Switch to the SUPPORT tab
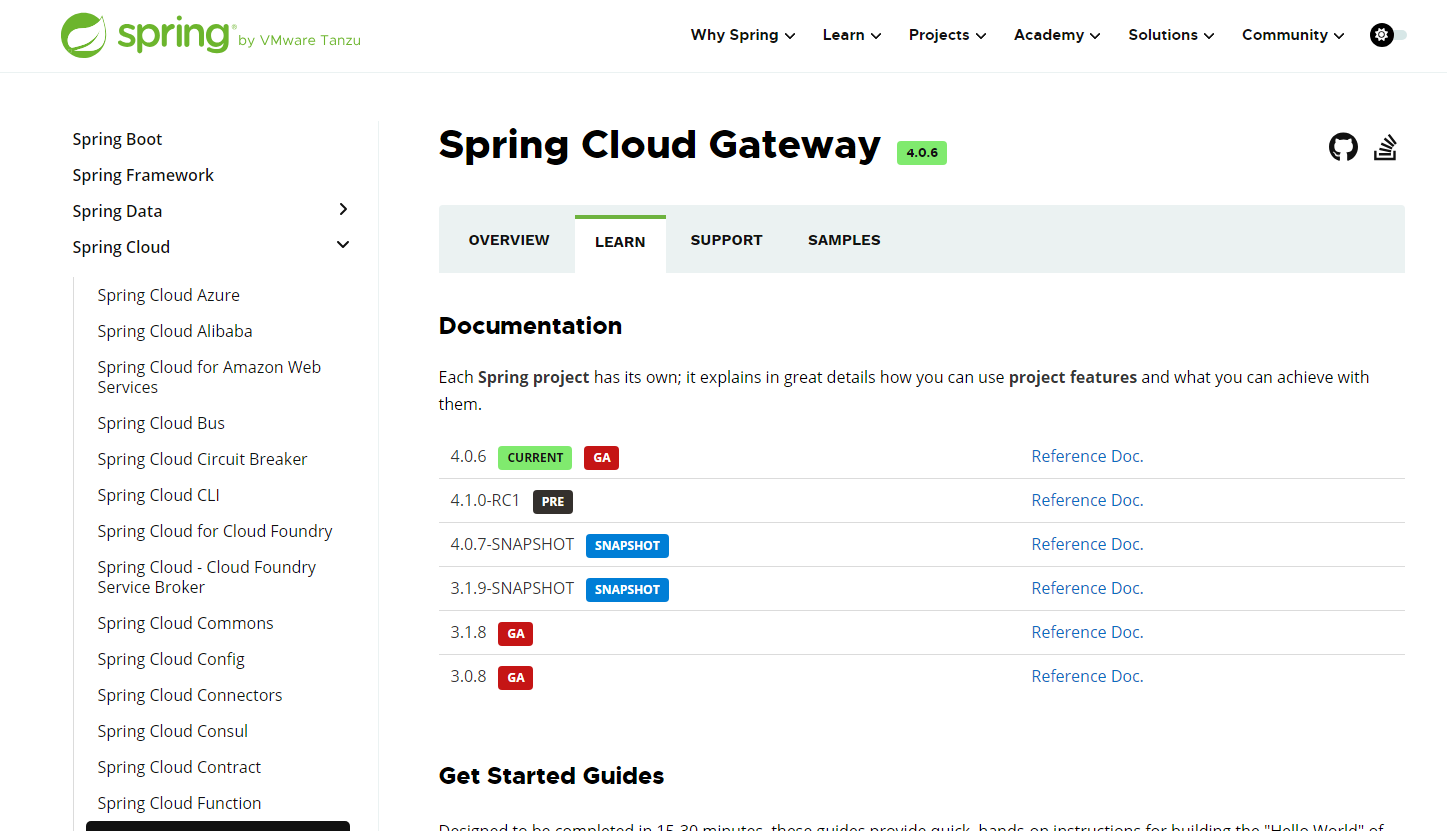Screen dimensions: 1447x831 [x=726, y=240]
